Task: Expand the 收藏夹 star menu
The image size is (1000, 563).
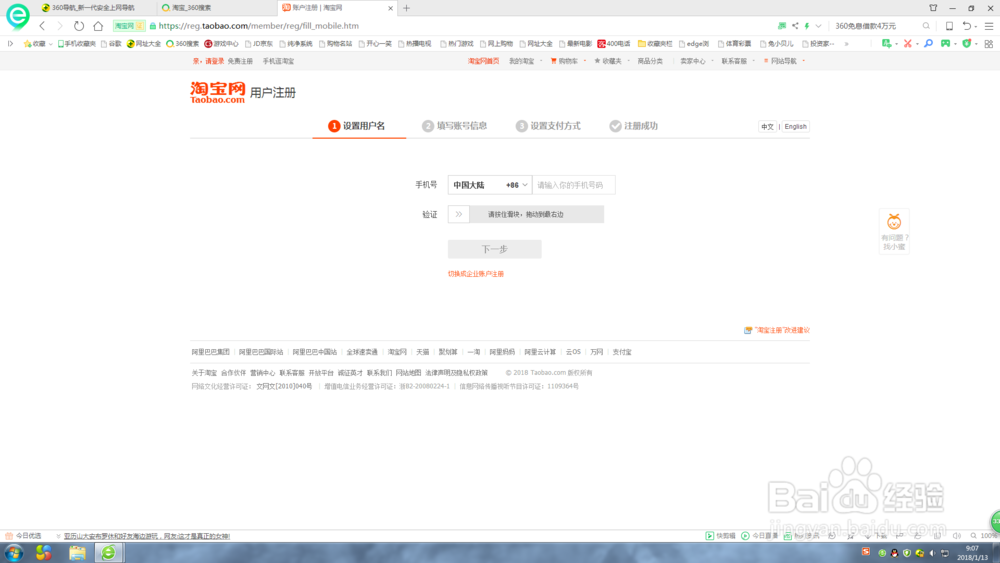Action: (x=612, y=61)
